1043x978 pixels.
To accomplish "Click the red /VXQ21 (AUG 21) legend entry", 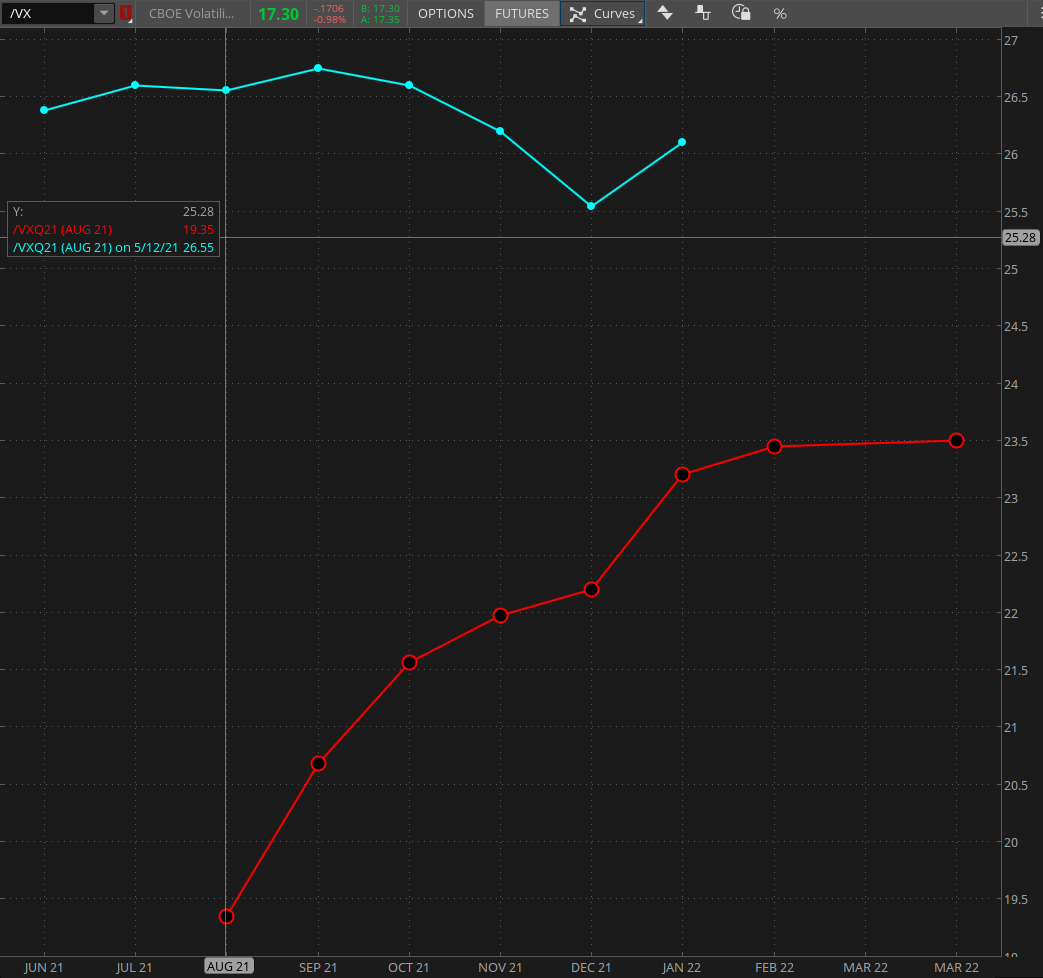I will tap(62, 229).
